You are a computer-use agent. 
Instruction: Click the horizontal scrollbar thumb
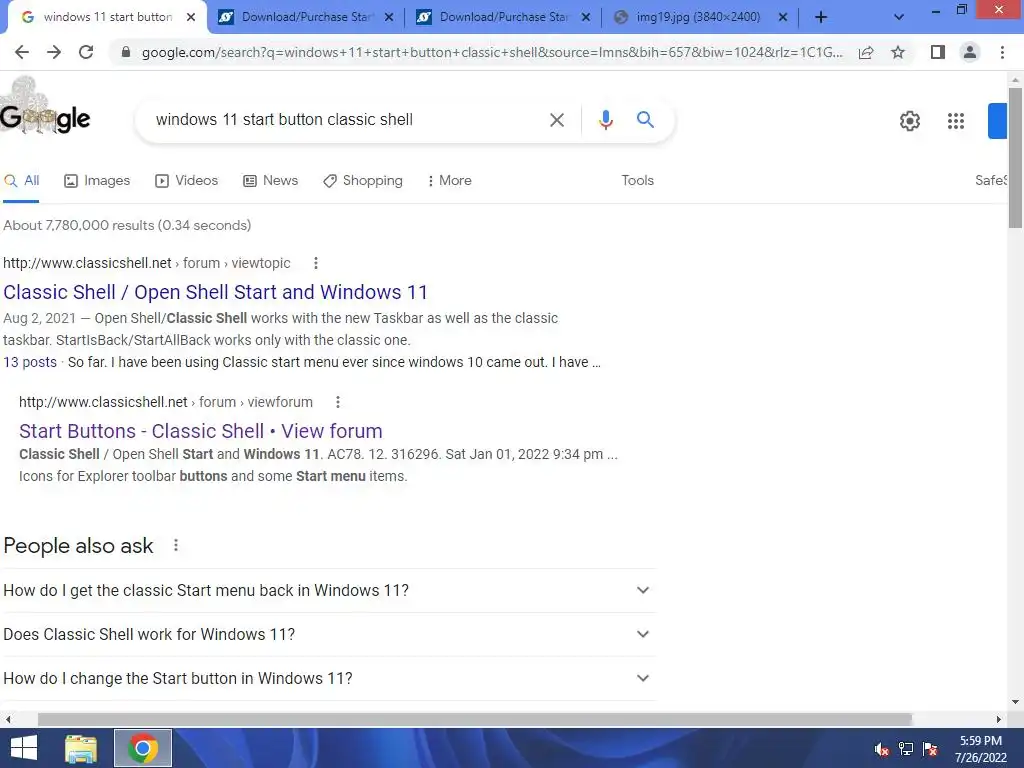click(475, 719)
